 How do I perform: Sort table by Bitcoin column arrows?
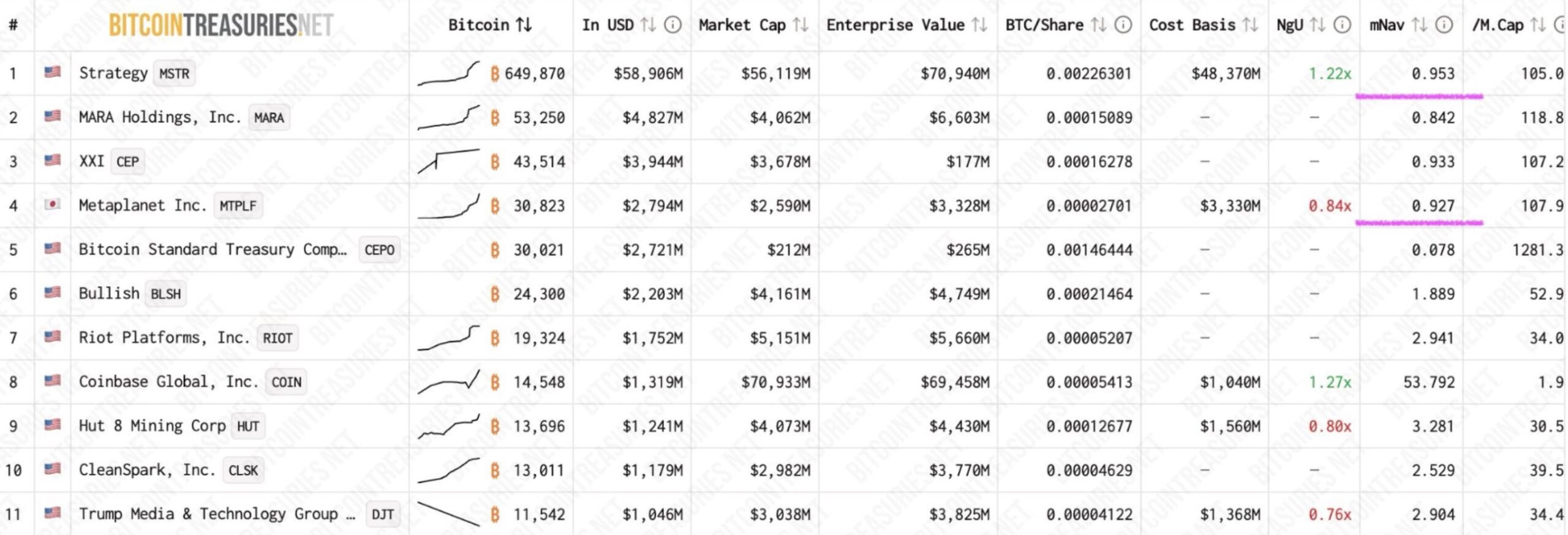(524, 25)
